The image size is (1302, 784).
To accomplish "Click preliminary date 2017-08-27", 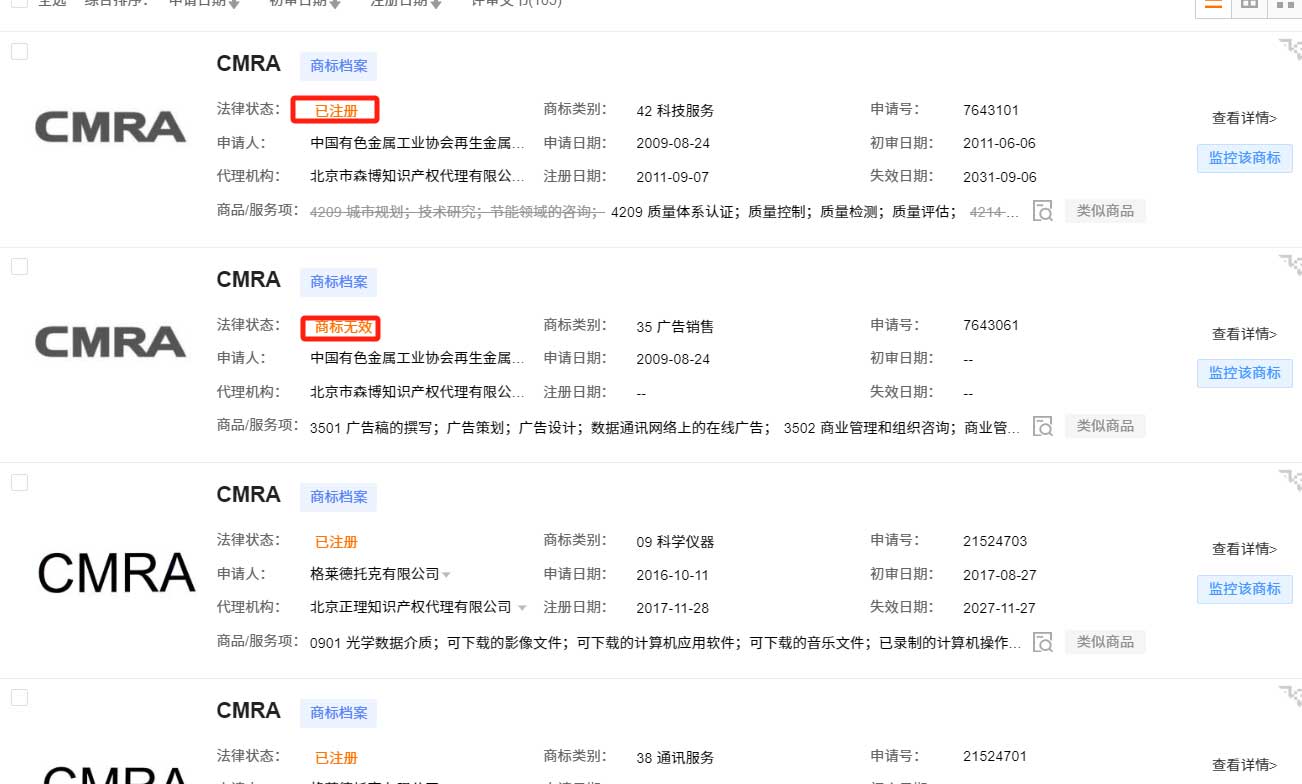I will (x=999, y=575).
